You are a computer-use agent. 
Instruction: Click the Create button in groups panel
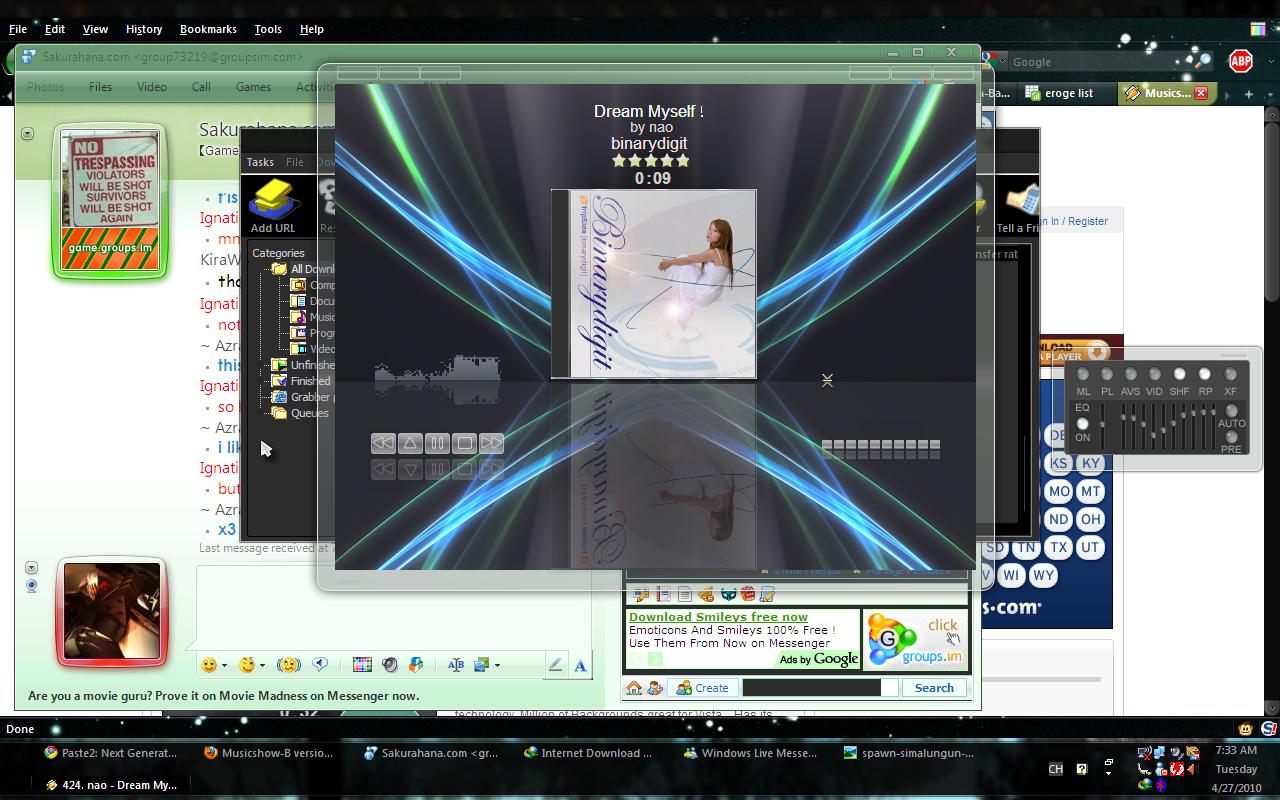point(703,688)
